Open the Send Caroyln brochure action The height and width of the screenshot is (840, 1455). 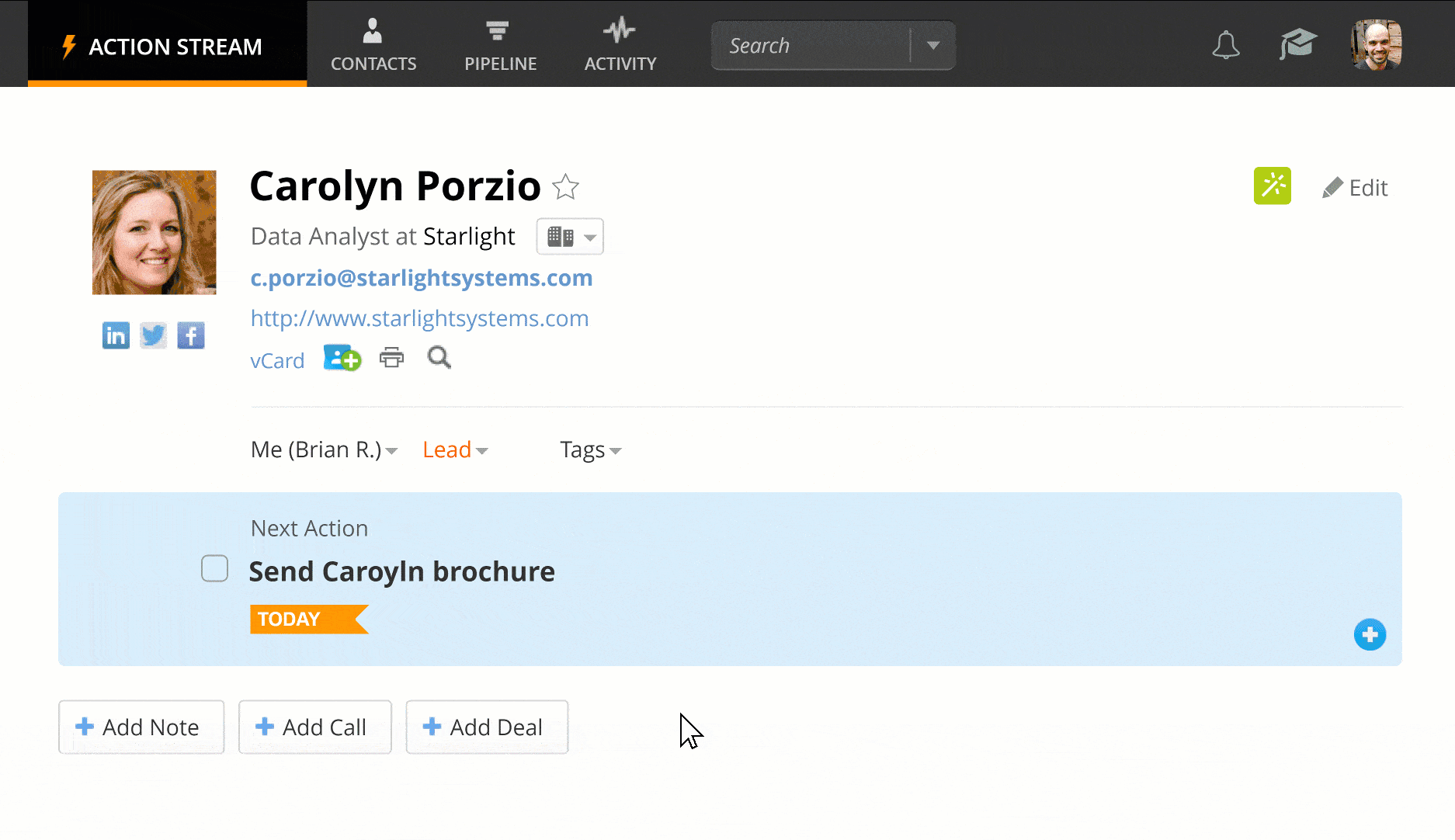pyautogui.click(x=401, y=571)
